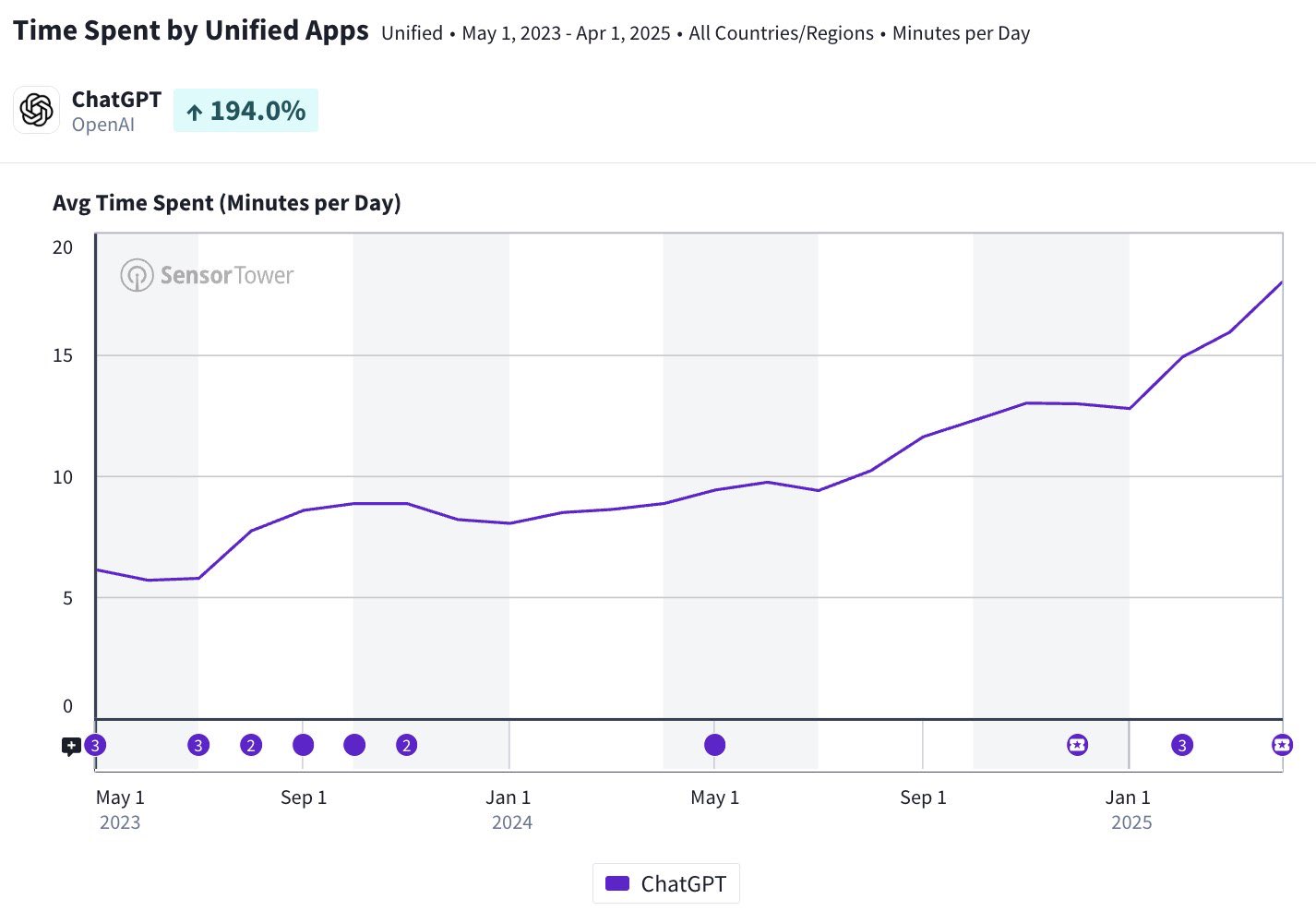
Task: Toggle the ChatGPT series in the legend
Action: click(666, 883)
